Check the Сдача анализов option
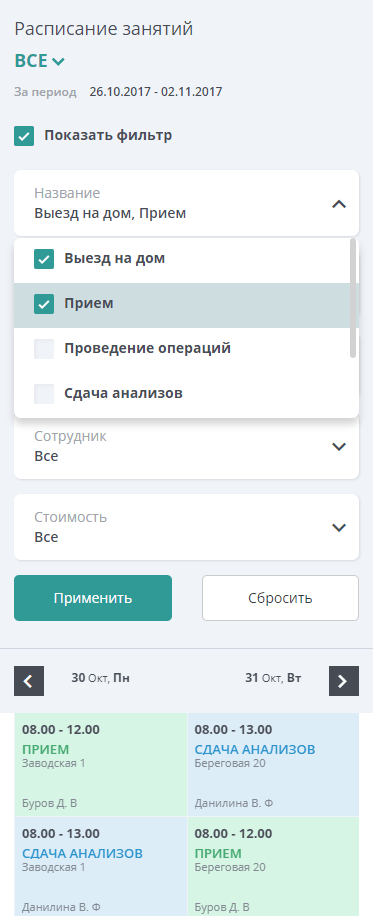 [x=44, y=394]
